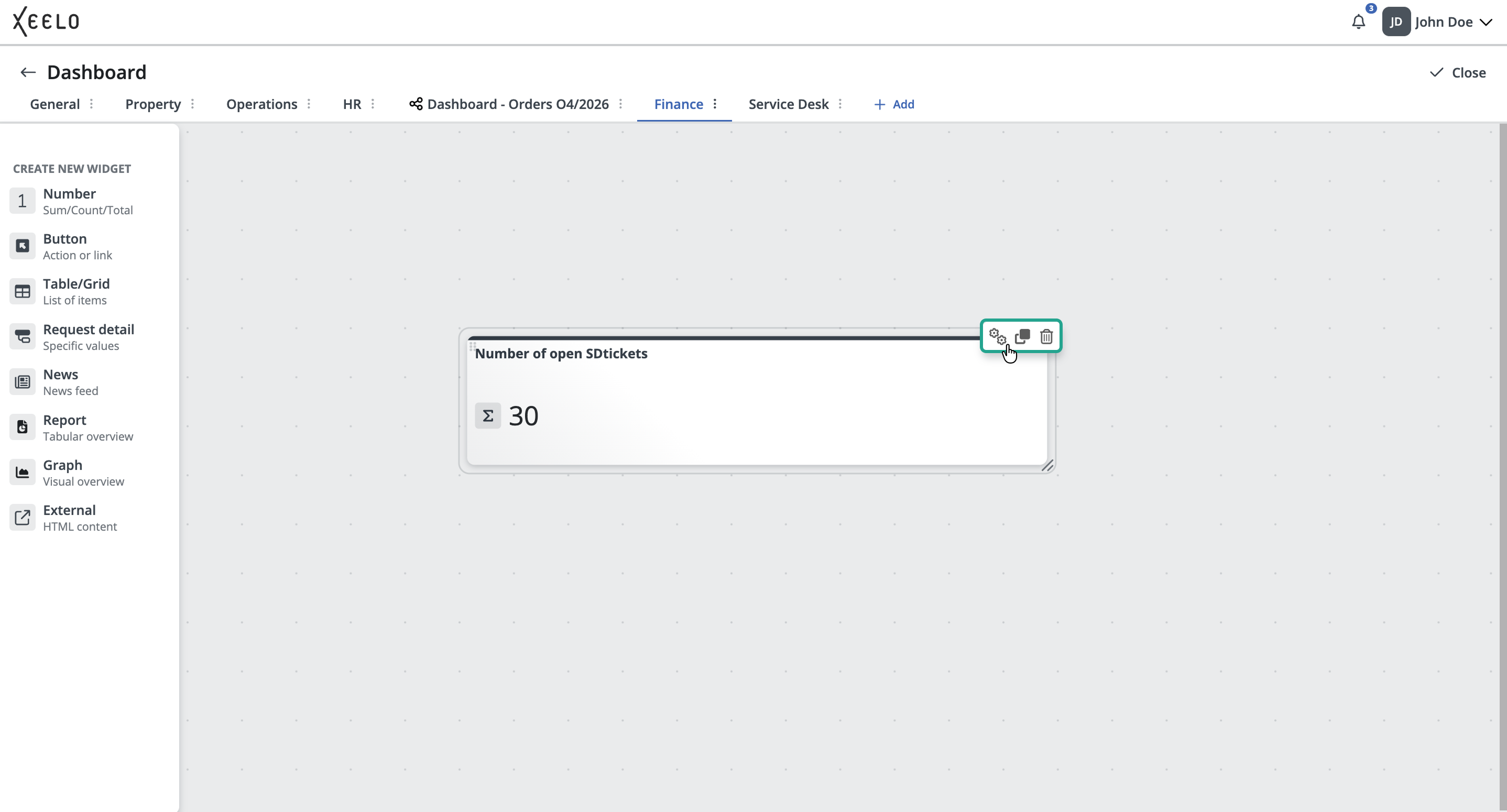The width and height of the screenshot is (1507, 812).
Task: Click the JD user avatar
Action: point(1396,22)
